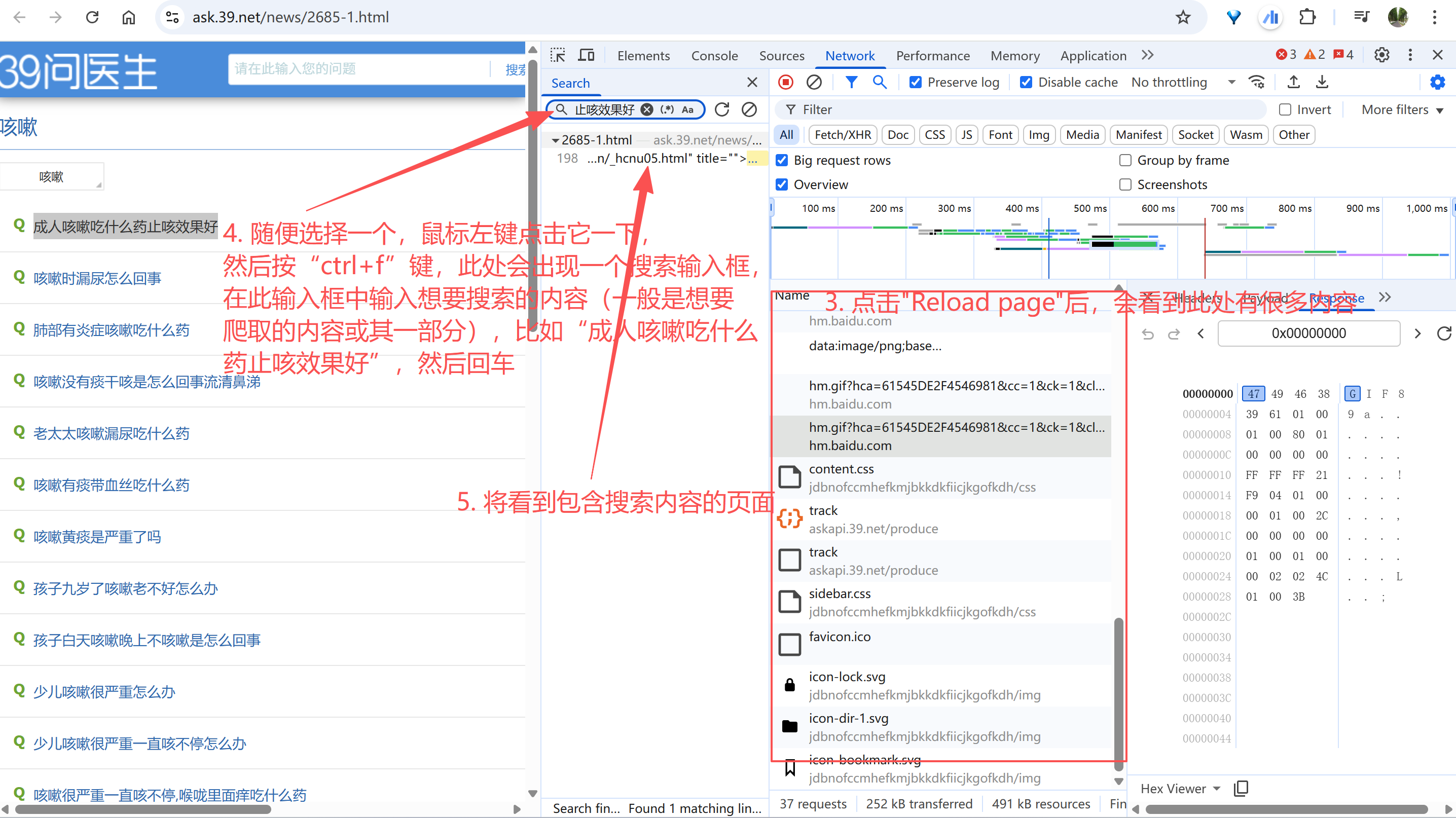Open the No throttling dropdown
Image resolution: width=1456 pixels, height=818 pixels.
click(1182, 83)
